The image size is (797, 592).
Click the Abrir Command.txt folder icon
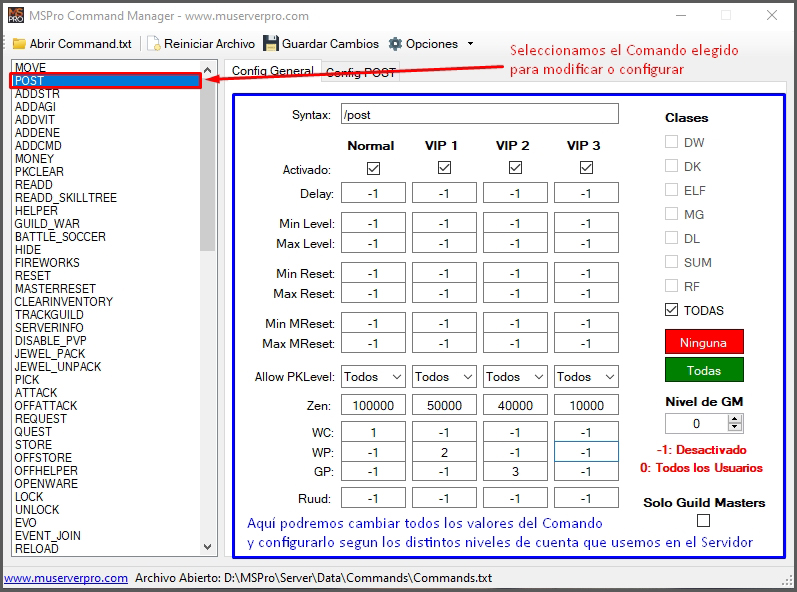19,44
